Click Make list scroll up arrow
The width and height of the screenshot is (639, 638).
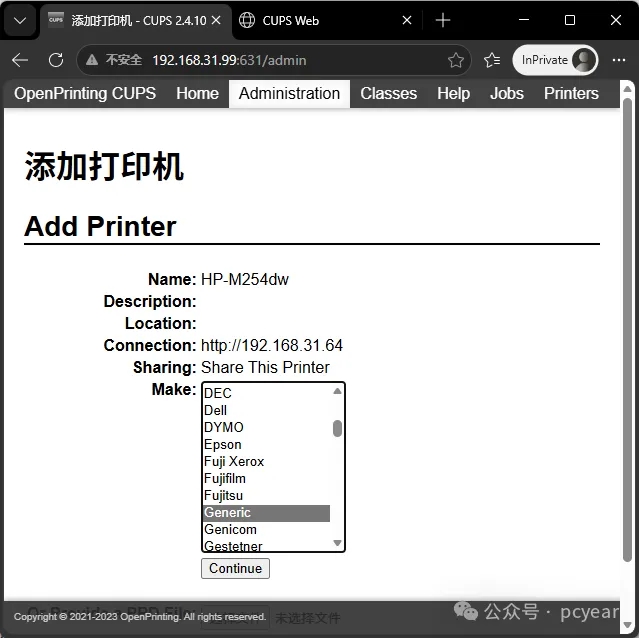337,392
